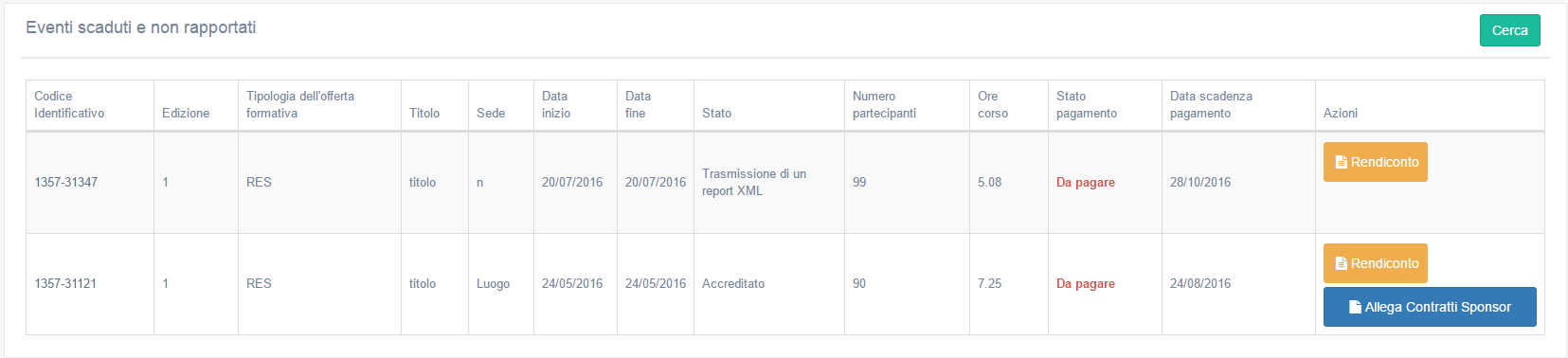Click the Stato pagamento column header
Screen dimensions: 1568x358
coord(1087,104)
